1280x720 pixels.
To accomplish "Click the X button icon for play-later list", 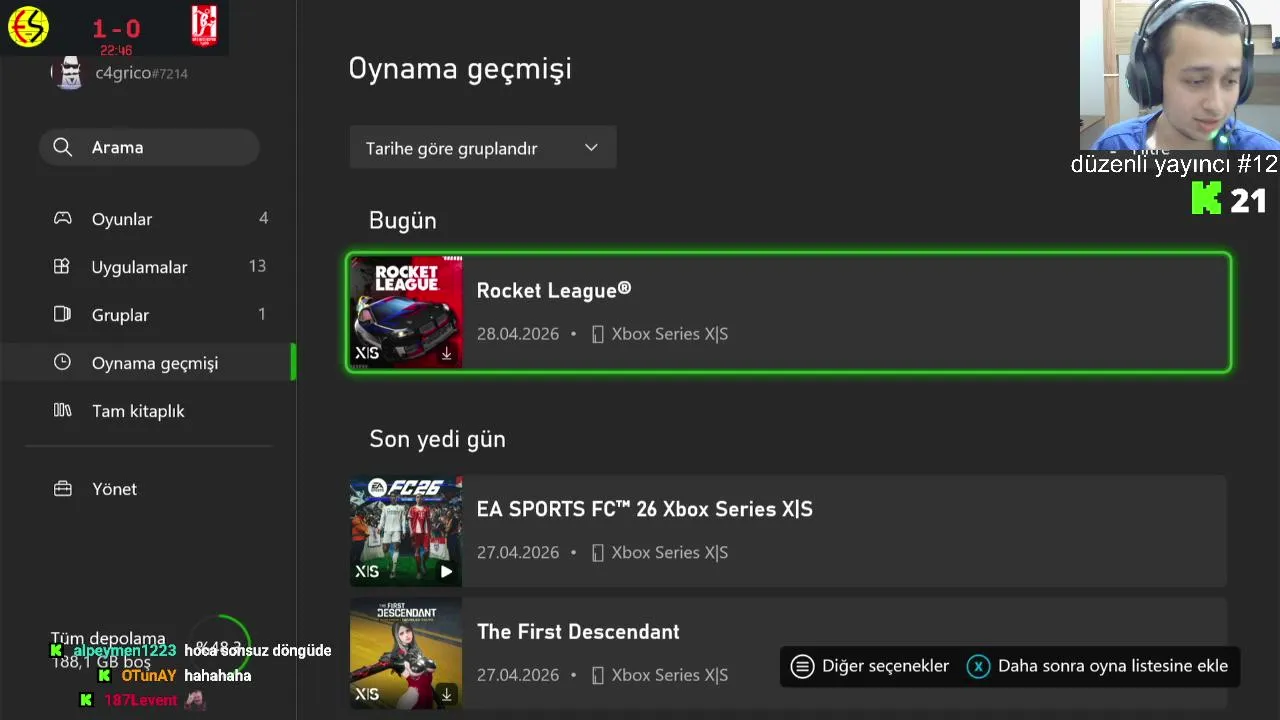I will [x=978, y=666].
